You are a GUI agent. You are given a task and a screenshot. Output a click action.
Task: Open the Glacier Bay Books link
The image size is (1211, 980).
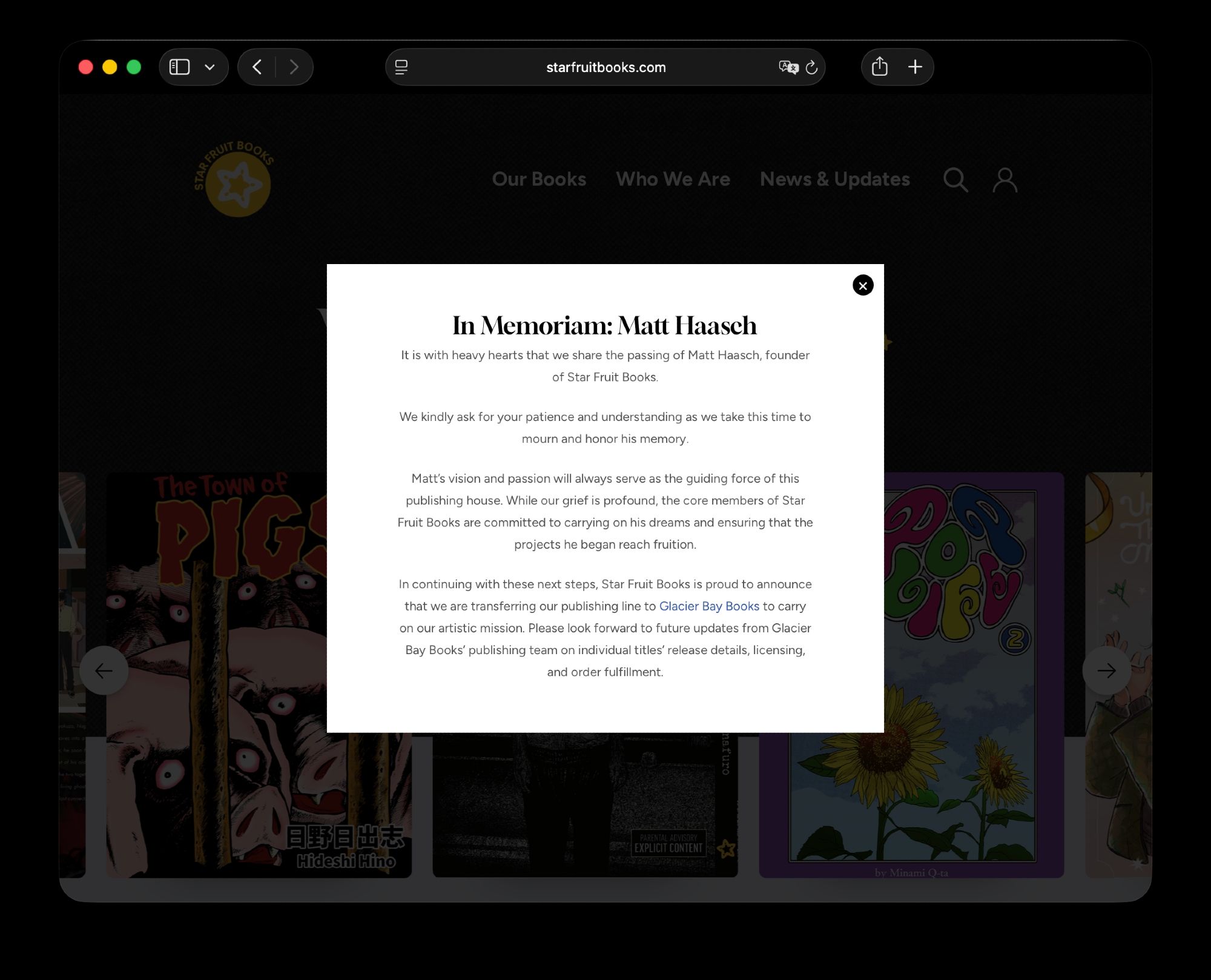[708, 606]
